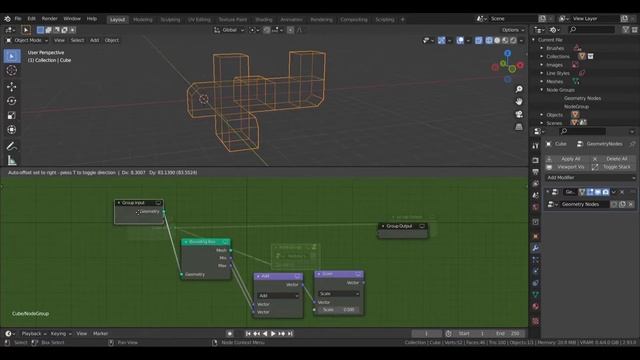Click the outliner filter funnel icon

(x=625, y=29)
